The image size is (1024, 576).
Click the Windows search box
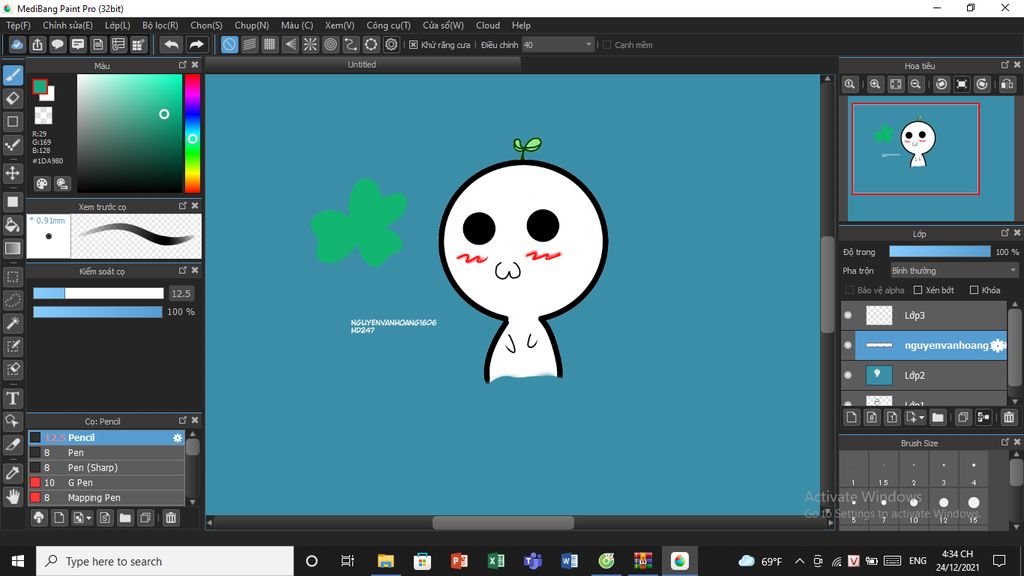(165, 561)
